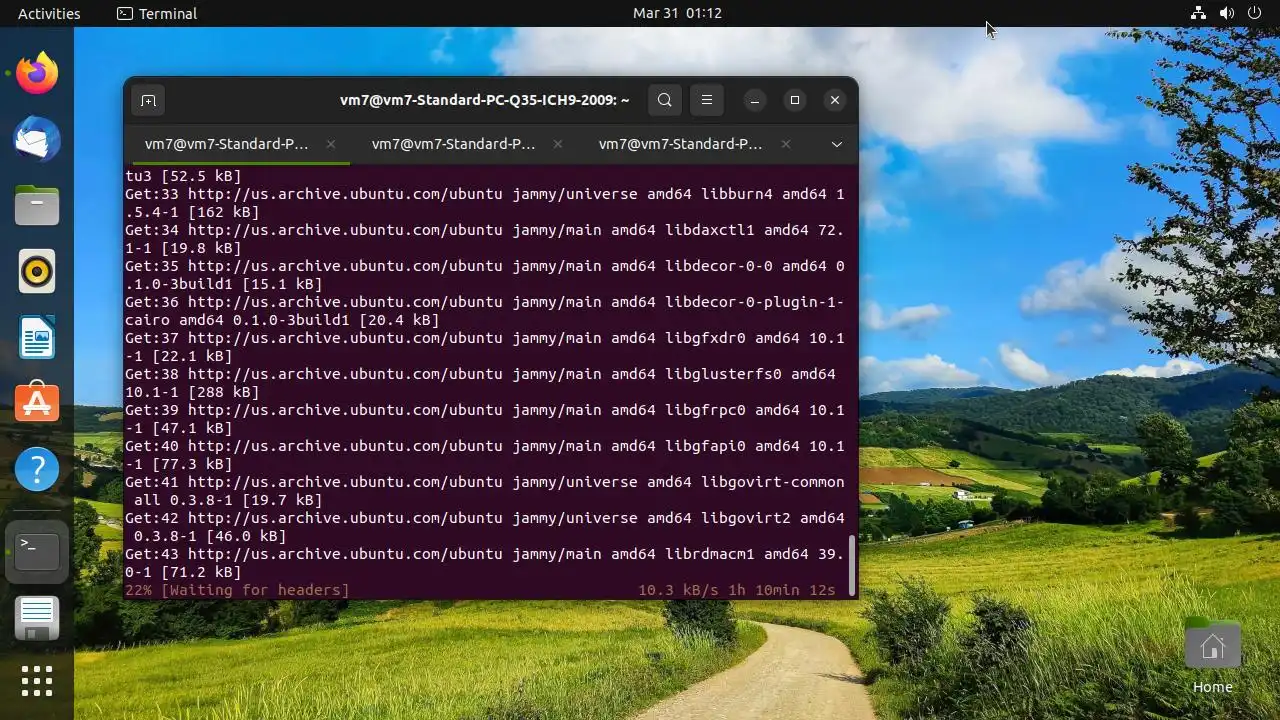Click the network status icon
This screenshot has height=720, width=1280.
click(1198, 13)
